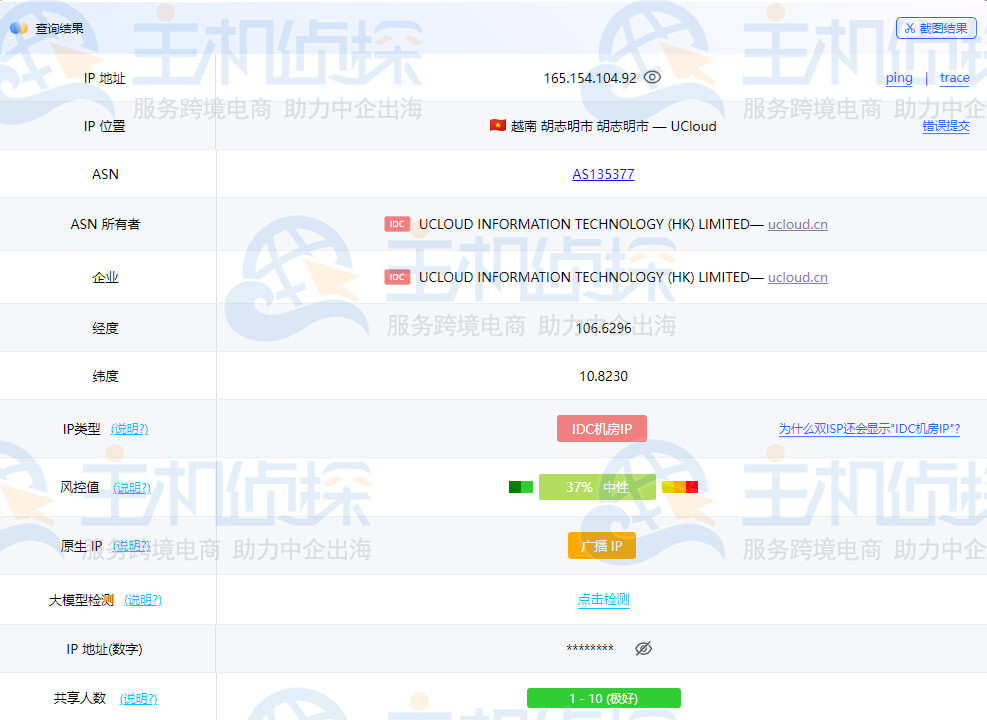Click the IDC badge in 企业 row
The height and width of the screenshot is (720, 987).
[x=397, y=277]
